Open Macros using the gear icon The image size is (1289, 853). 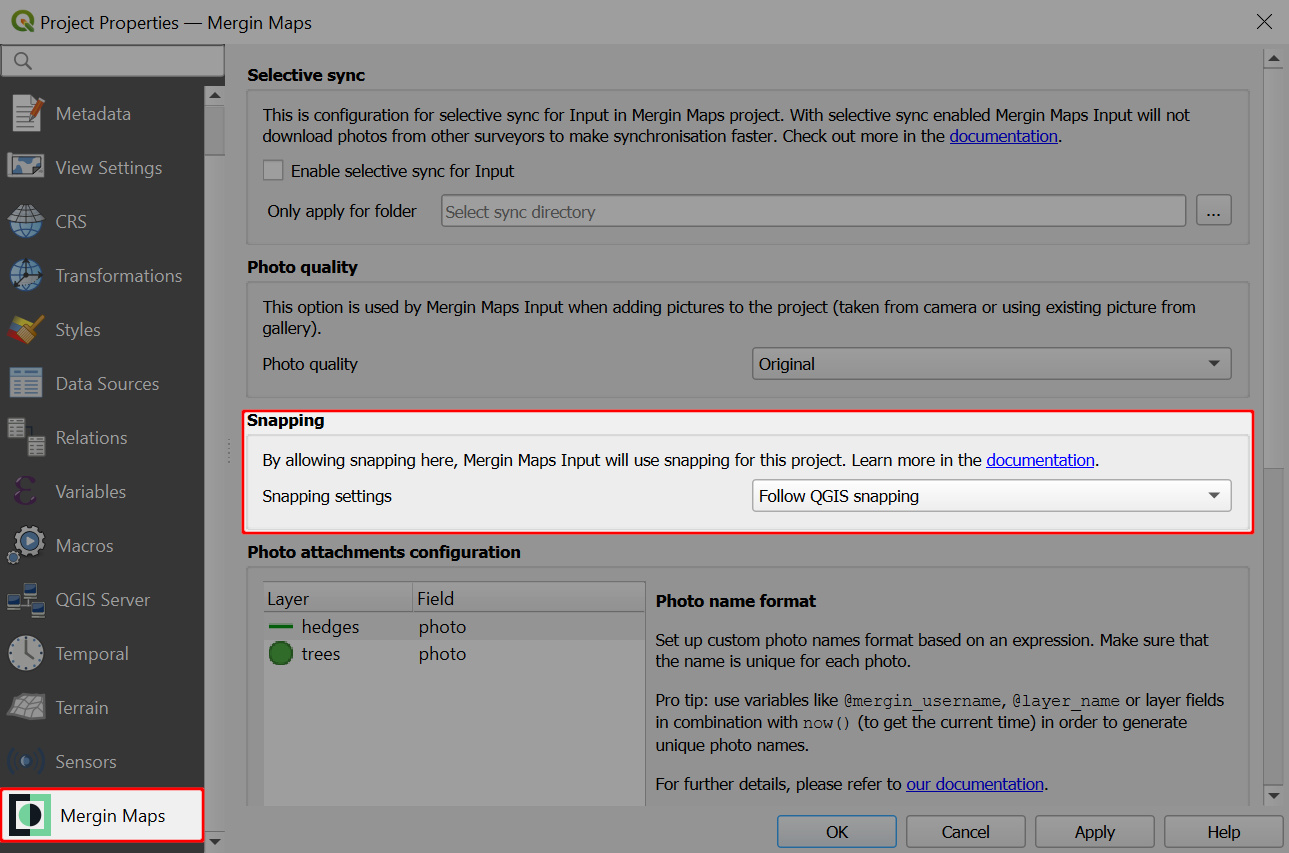27,545
